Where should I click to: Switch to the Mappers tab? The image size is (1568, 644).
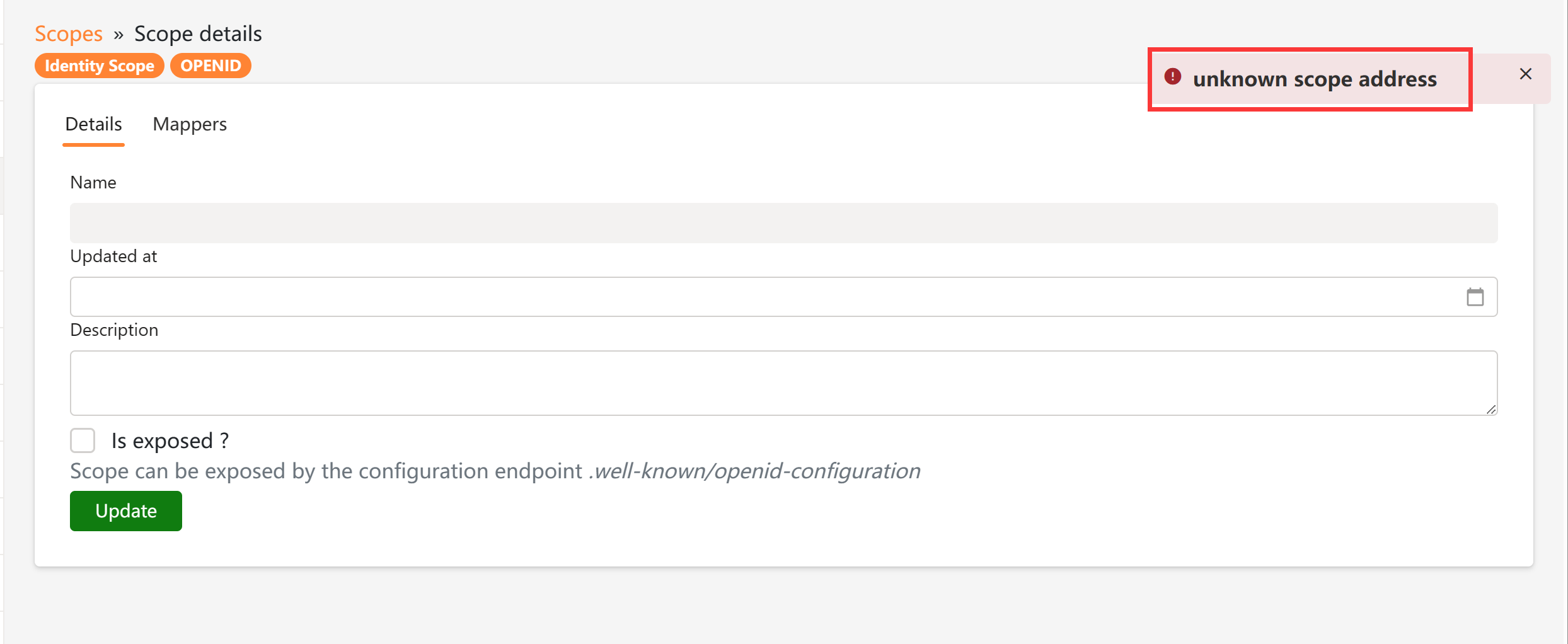(x=189, y=124)
